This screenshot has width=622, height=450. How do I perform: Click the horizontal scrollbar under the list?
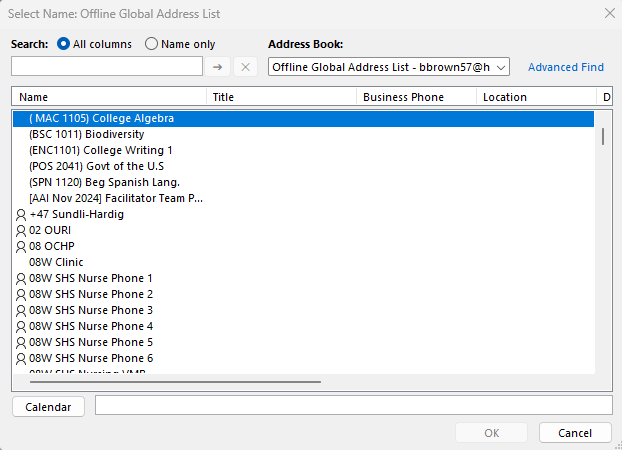tap(175, 381)
